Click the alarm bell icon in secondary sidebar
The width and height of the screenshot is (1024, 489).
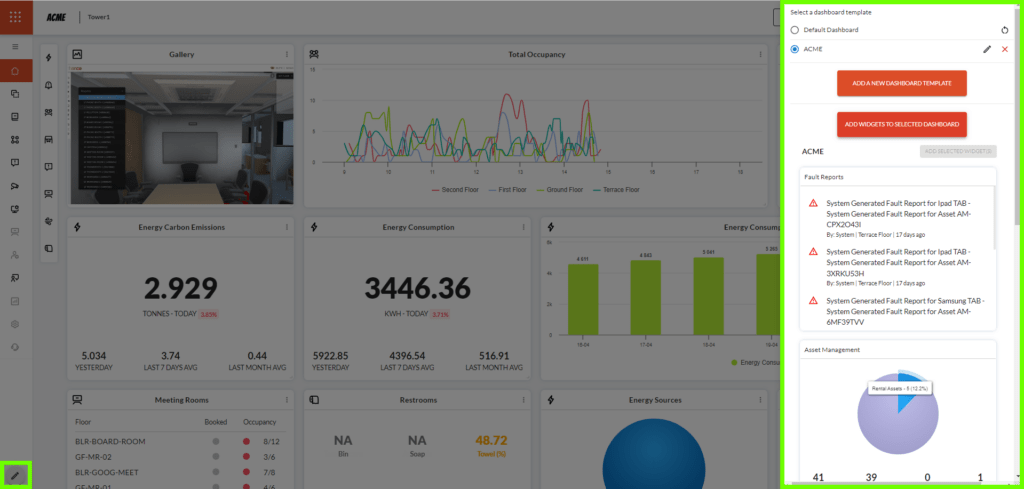click(49, 86)
